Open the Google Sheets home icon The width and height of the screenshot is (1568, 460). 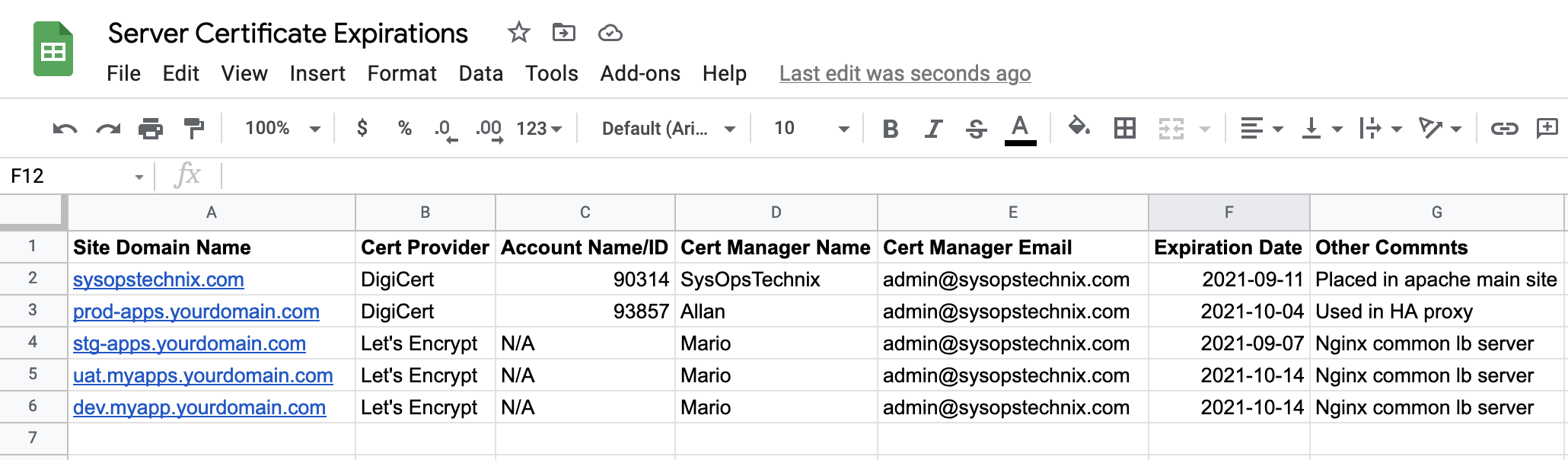point(53,50)
